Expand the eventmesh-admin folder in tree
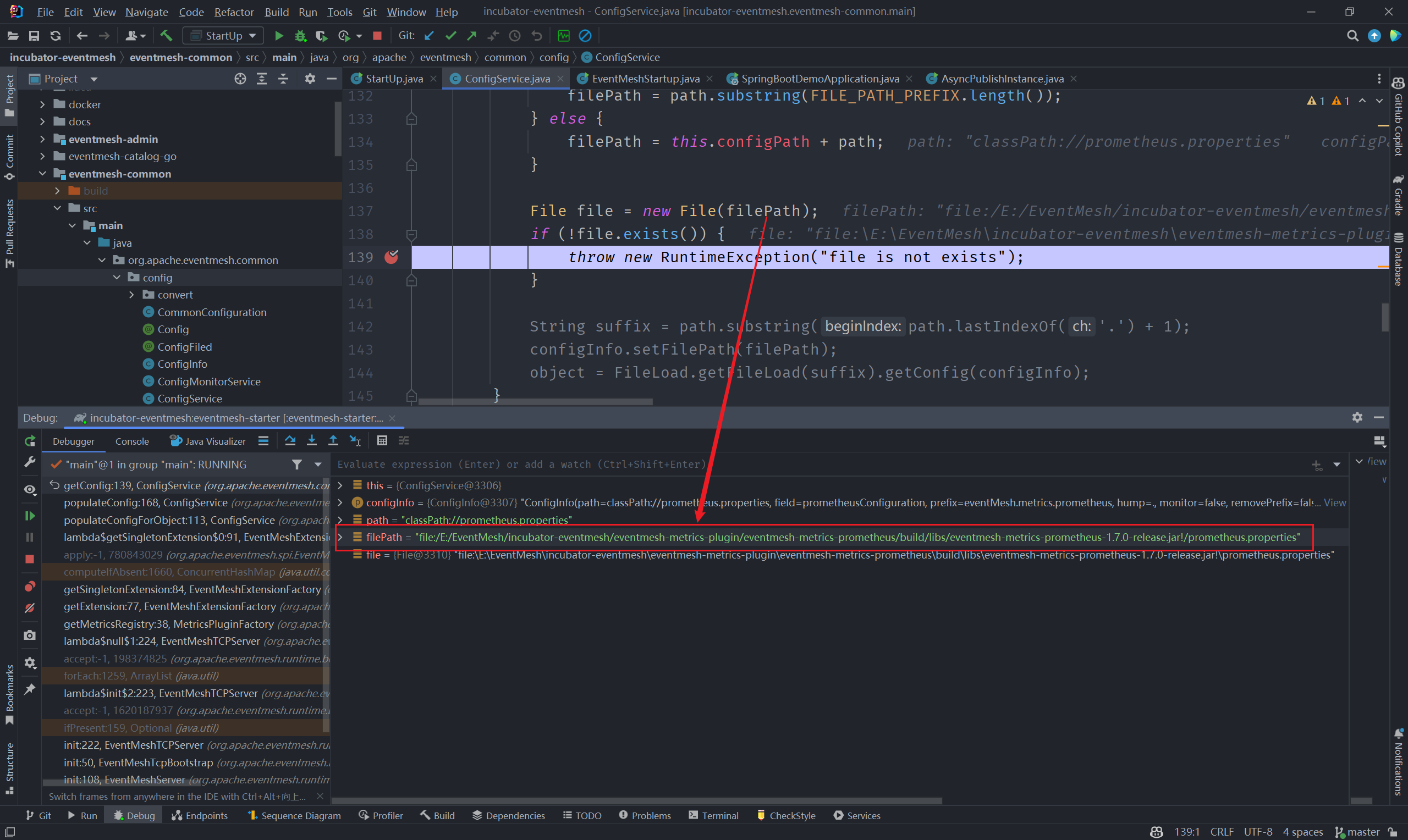Screen dimensions: 1408x840 pyautogui.click(x=42, y=139)
